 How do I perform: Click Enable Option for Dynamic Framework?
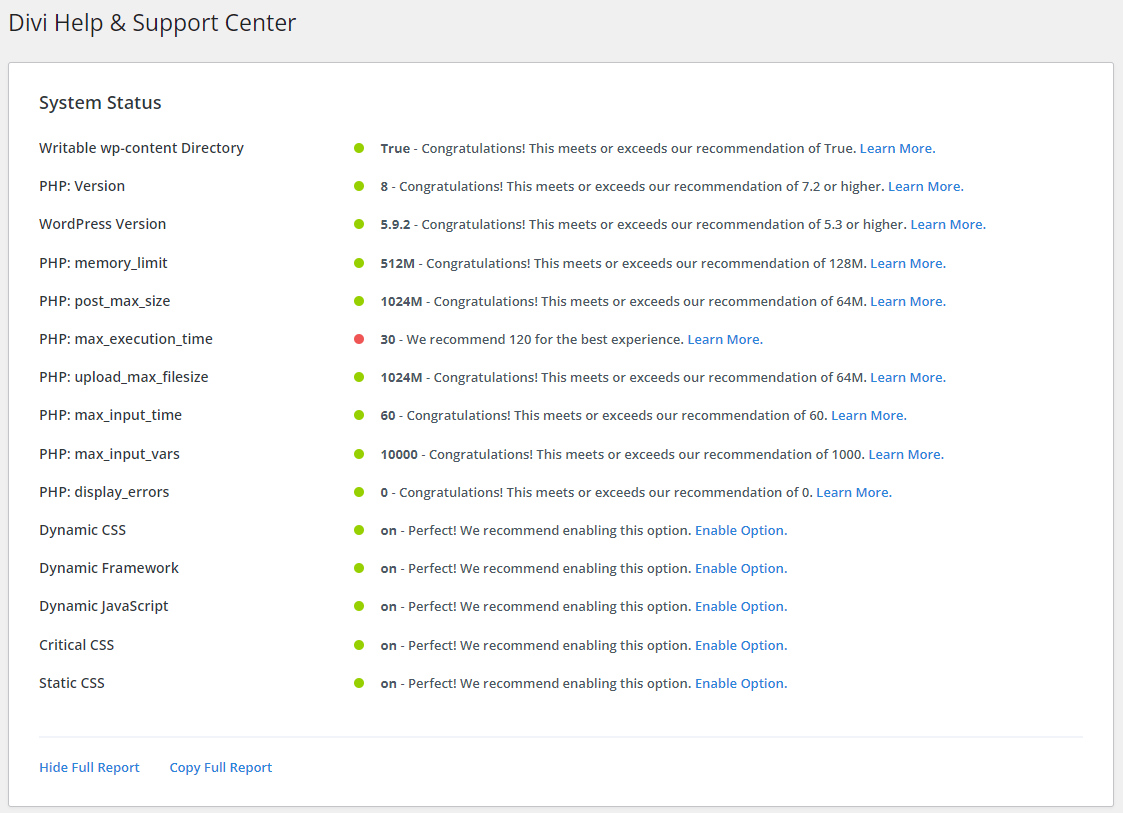click(x=741, y=568)
